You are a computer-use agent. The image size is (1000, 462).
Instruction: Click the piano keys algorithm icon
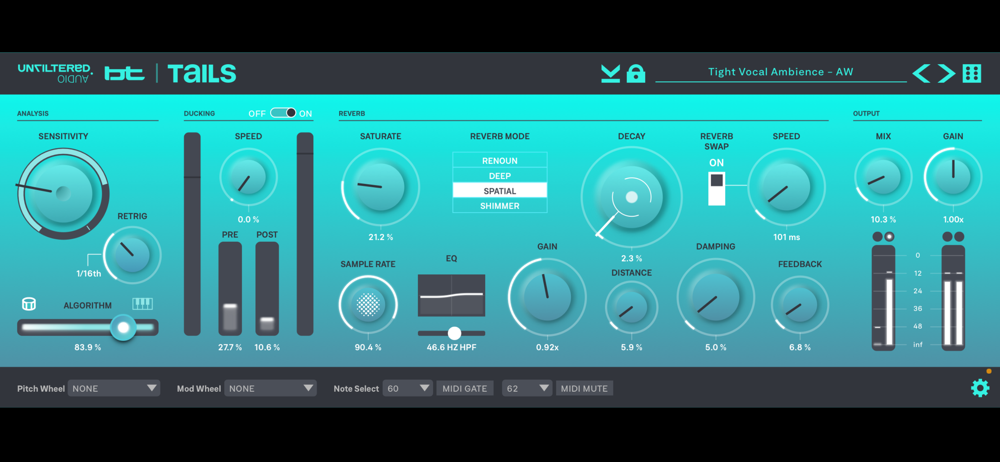point(142,304)
